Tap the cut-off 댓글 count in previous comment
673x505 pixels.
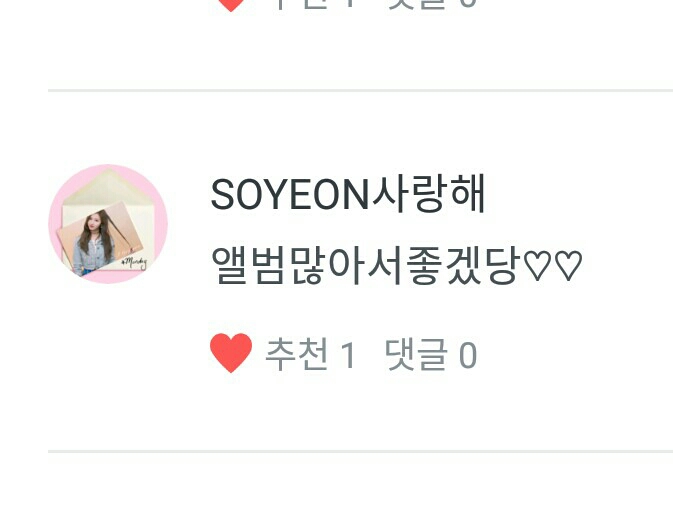pyautogui.click(x=431, y=4)
